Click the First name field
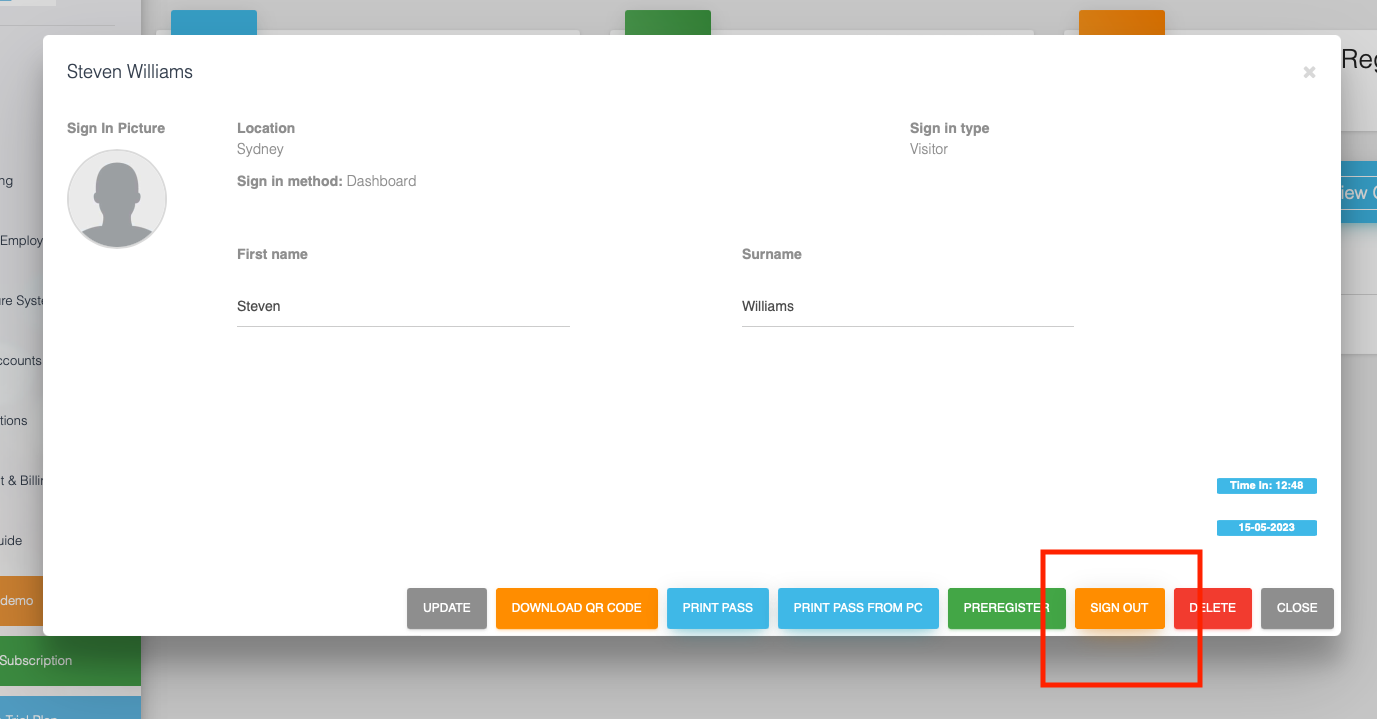This screenshot has height=719, width=1377. [402, 307]
